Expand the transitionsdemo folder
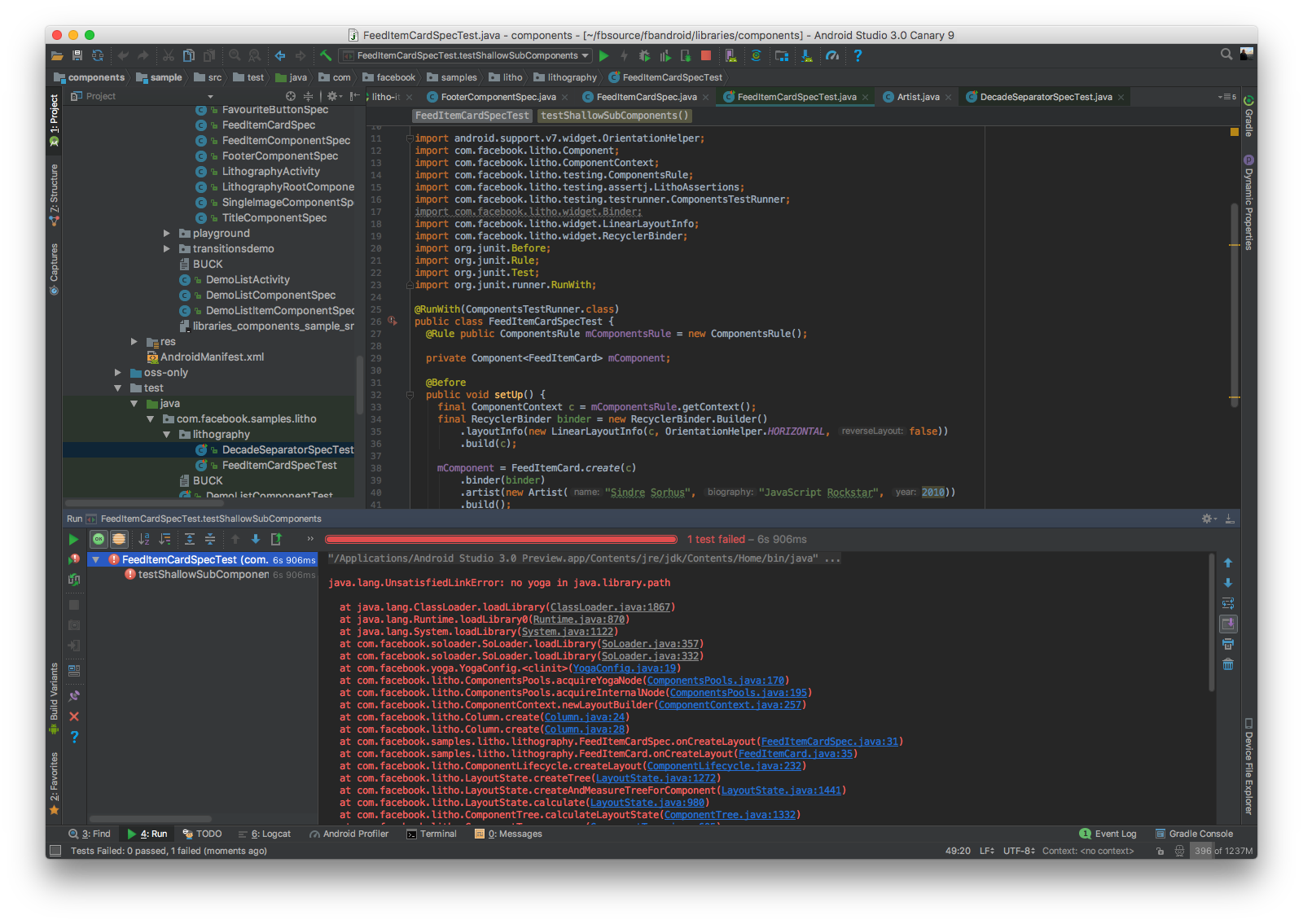Viewport: 1303px width, 924px height. pyautogui.click(x=167, y=248)
